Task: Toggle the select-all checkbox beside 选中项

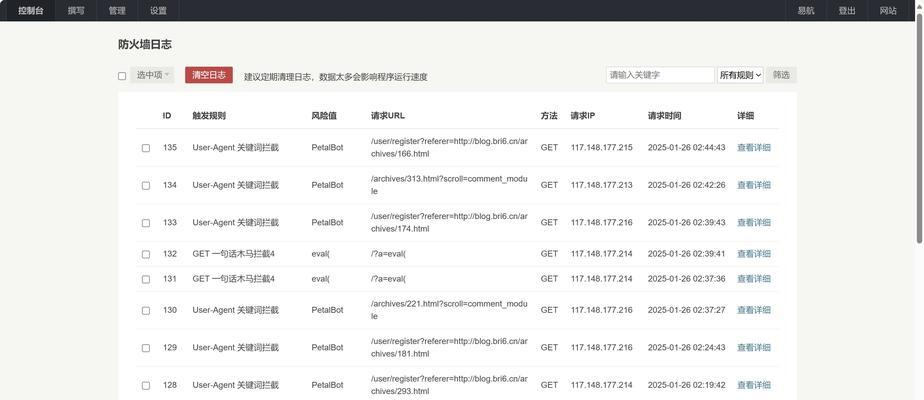Action: click(x=122, y=76)
